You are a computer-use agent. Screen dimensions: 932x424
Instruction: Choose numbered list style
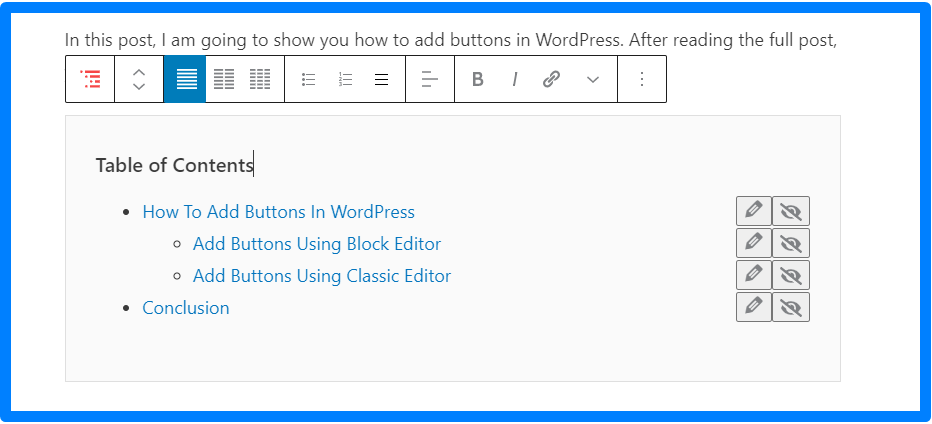click(345, 79)
